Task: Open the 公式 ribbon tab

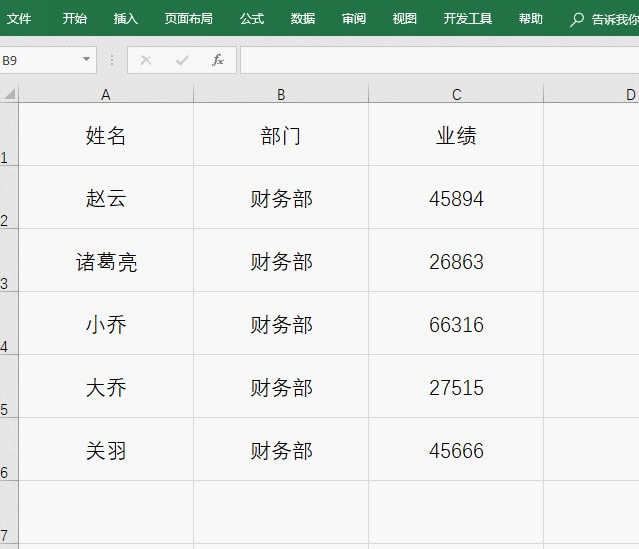Action: 252,19
